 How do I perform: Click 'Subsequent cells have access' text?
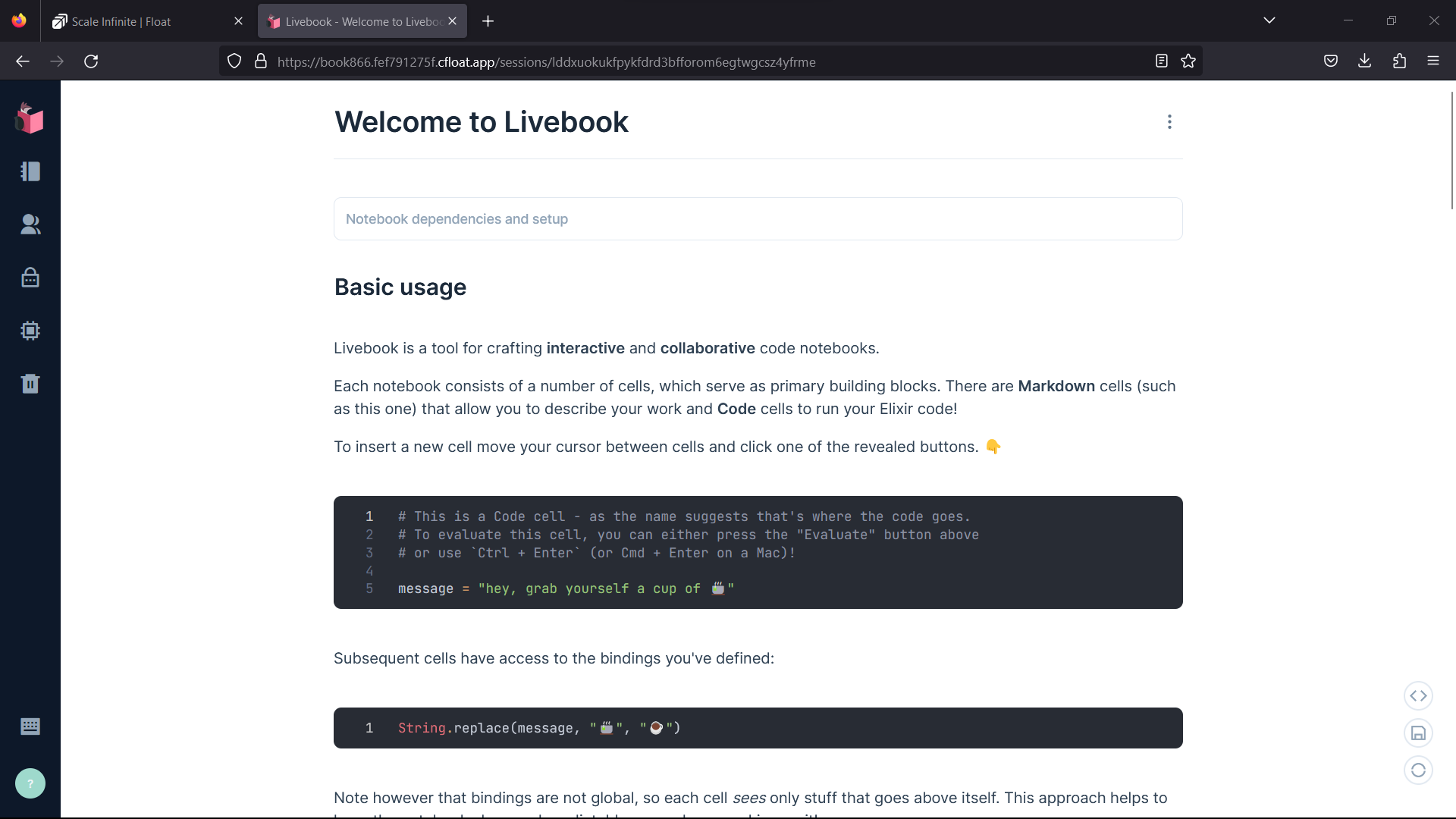(554, 659)
